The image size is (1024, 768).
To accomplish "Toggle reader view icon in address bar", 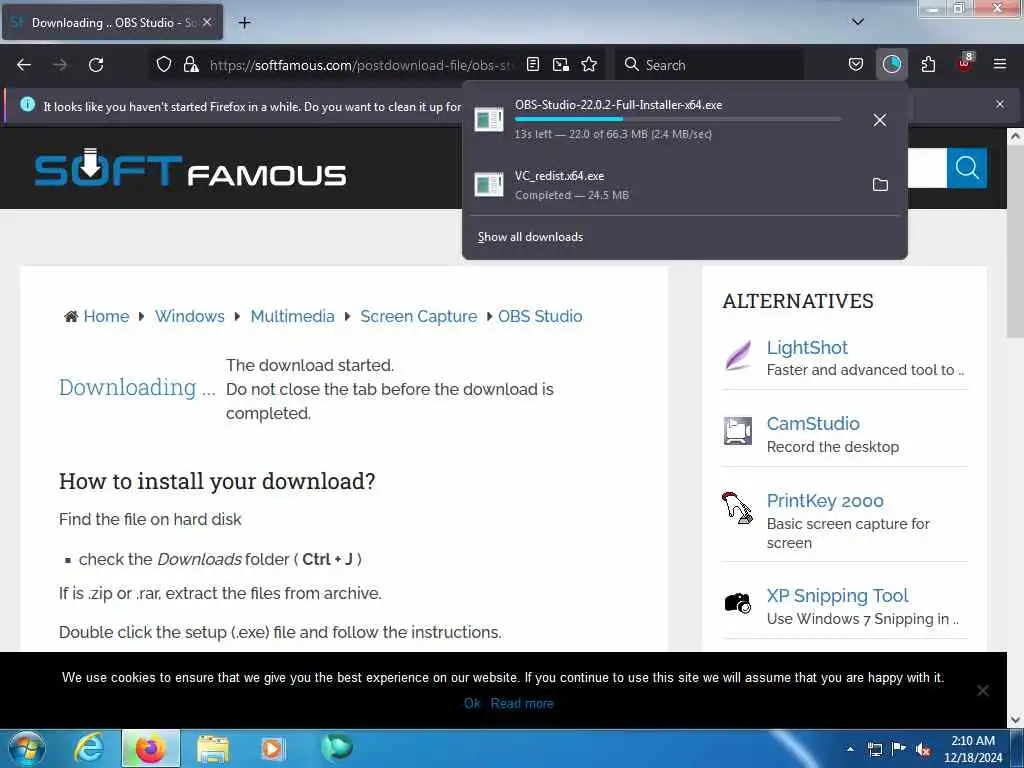I will pos(533,64).
